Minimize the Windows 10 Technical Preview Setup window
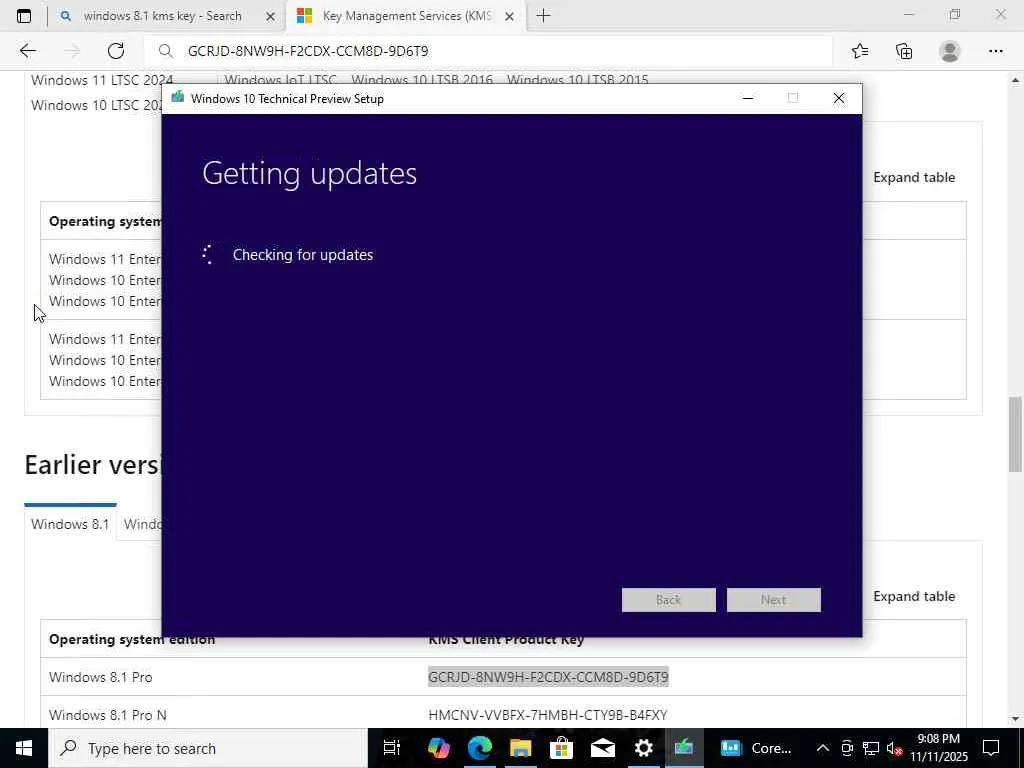 (x=748, y=98)
